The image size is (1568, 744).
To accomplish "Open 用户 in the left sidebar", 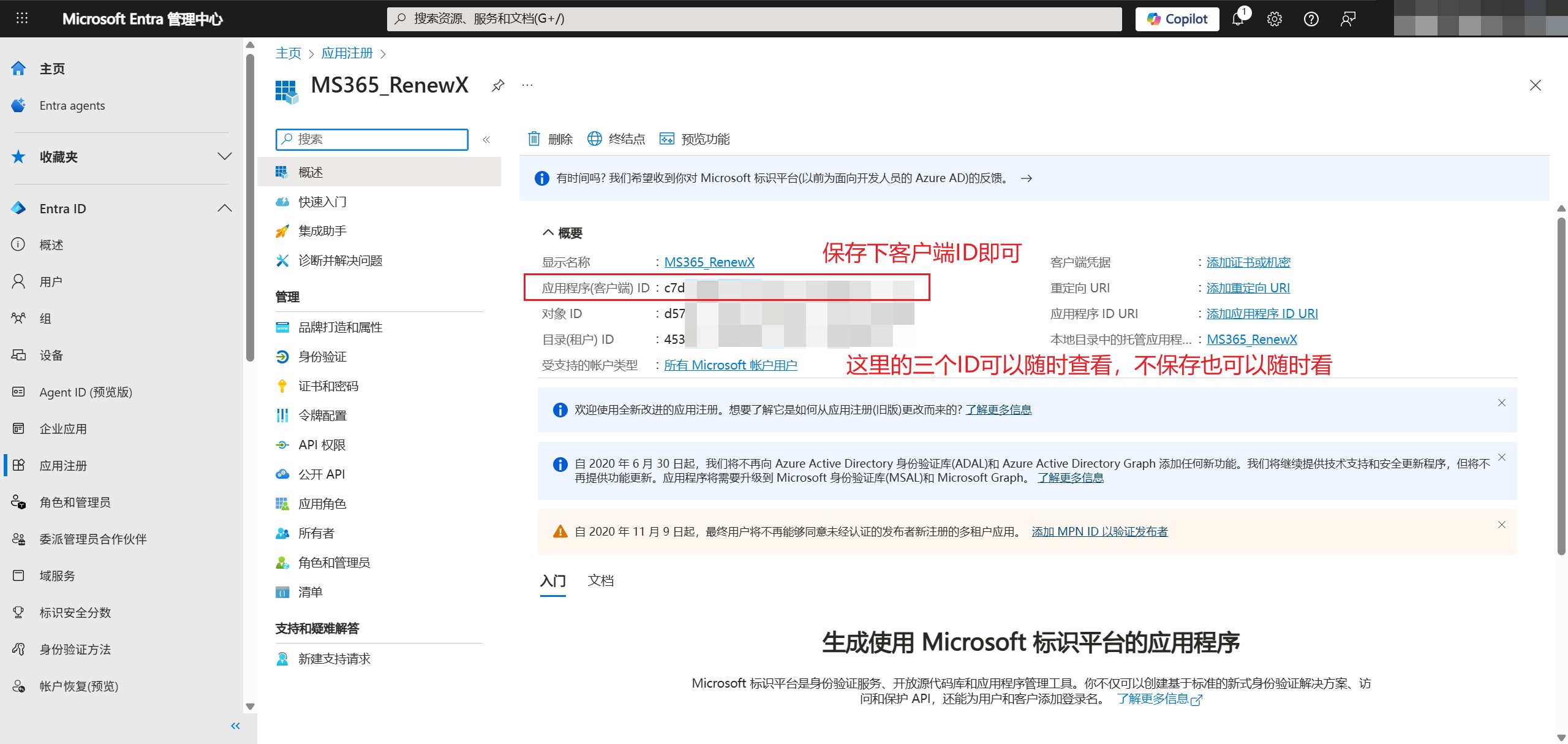I will (51, 281).
